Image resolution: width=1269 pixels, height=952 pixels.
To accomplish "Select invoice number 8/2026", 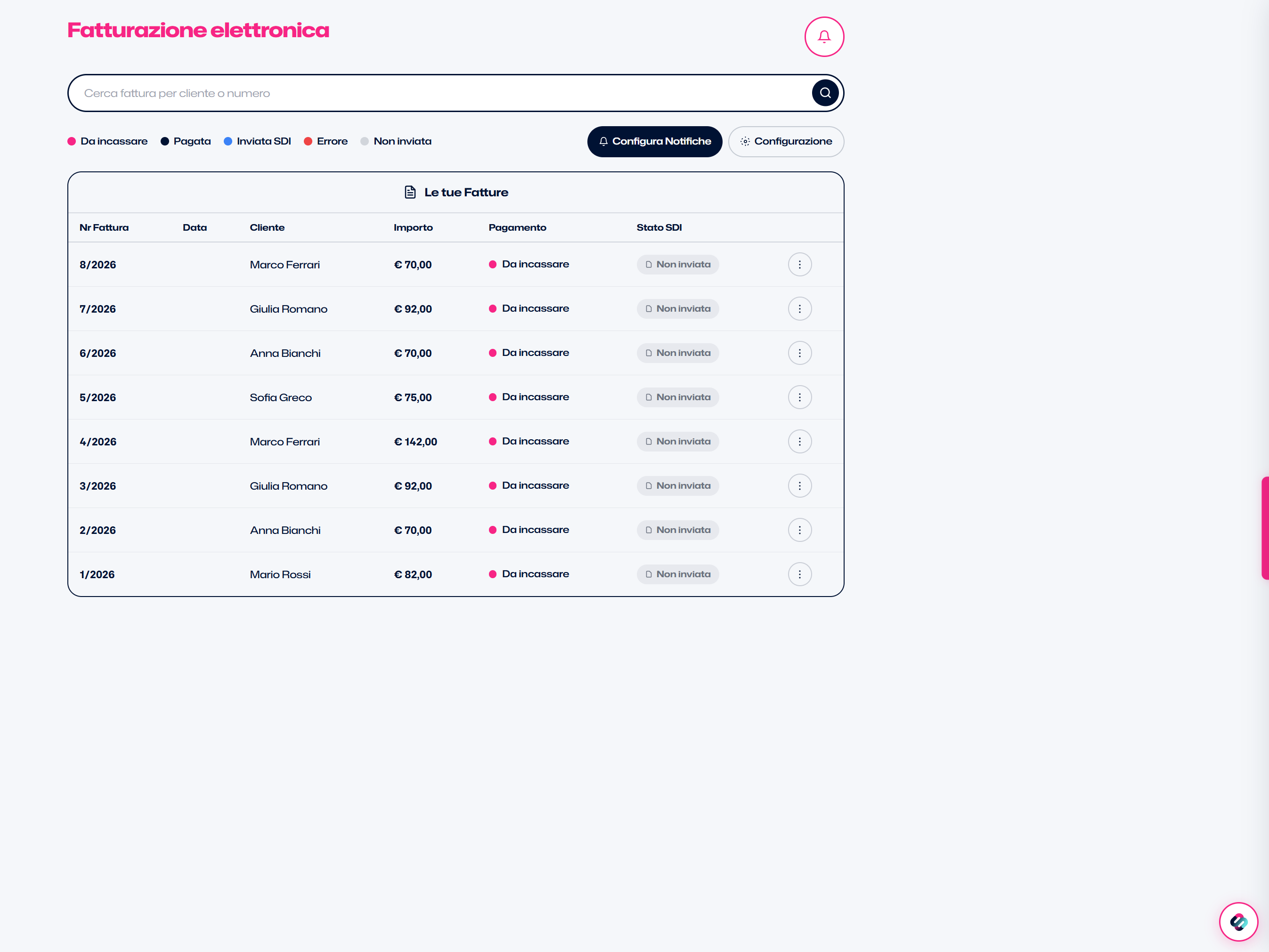I will point(98,265).
